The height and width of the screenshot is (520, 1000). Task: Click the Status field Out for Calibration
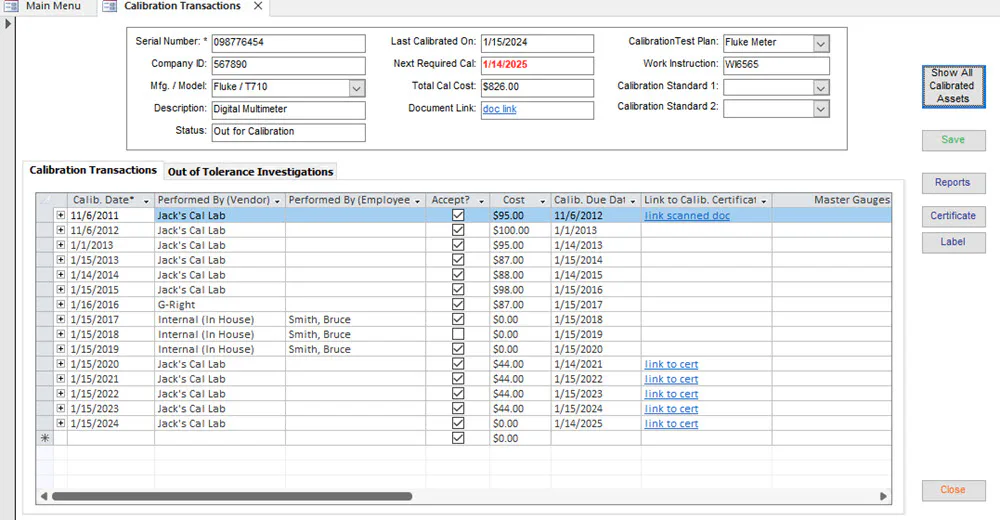288,132
